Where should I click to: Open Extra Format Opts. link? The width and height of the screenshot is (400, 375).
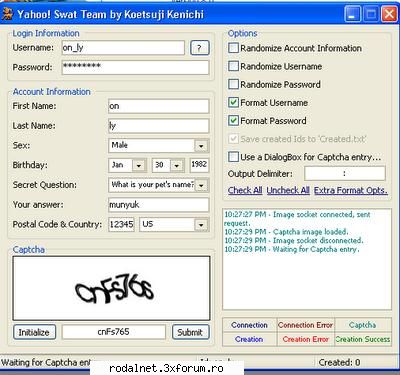(351, 190)
